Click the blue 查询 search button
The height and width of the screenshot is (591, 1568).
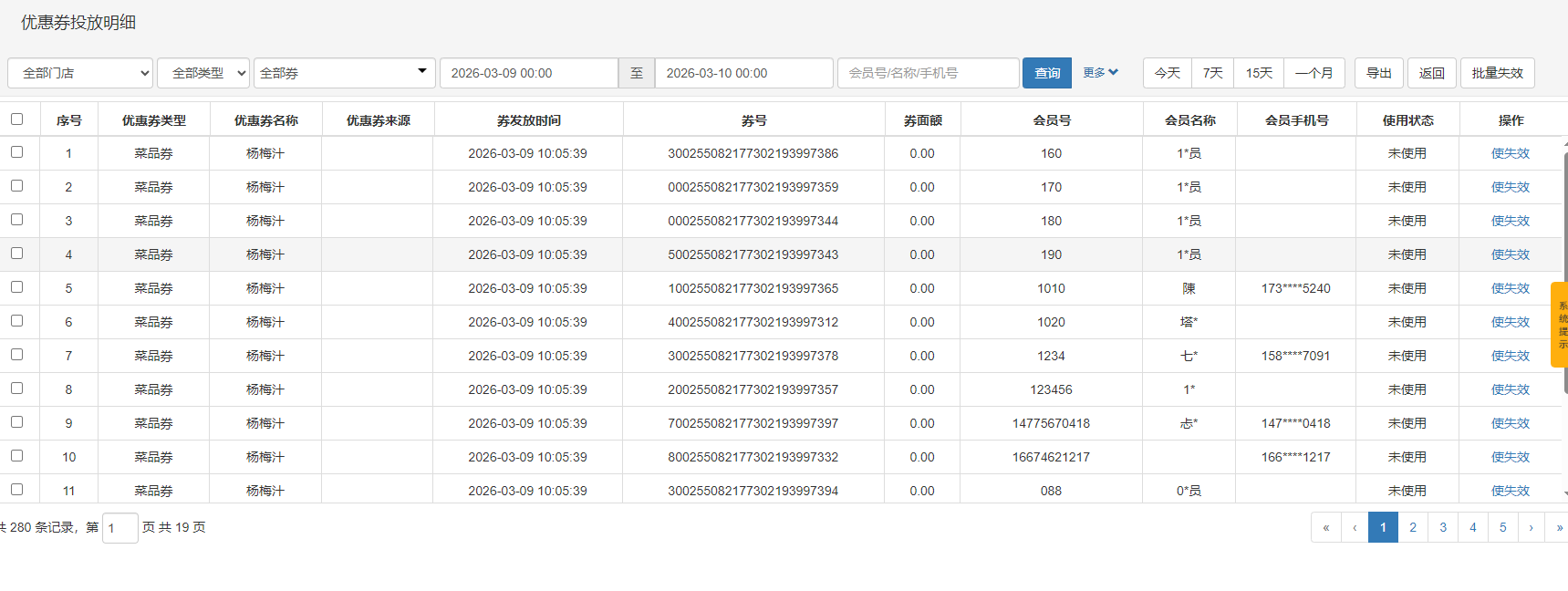tap(1047, 73)
